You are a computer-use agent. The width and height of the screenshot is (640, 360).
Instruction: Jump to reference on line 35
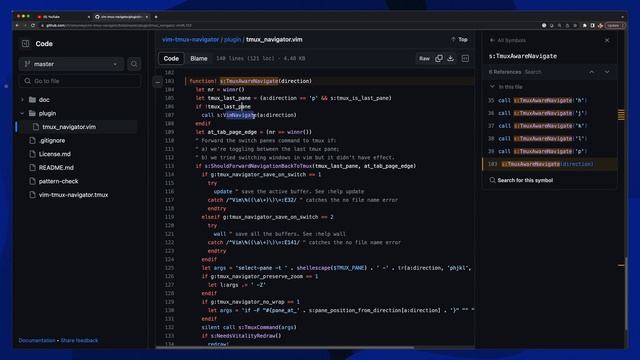pos(549,100)
